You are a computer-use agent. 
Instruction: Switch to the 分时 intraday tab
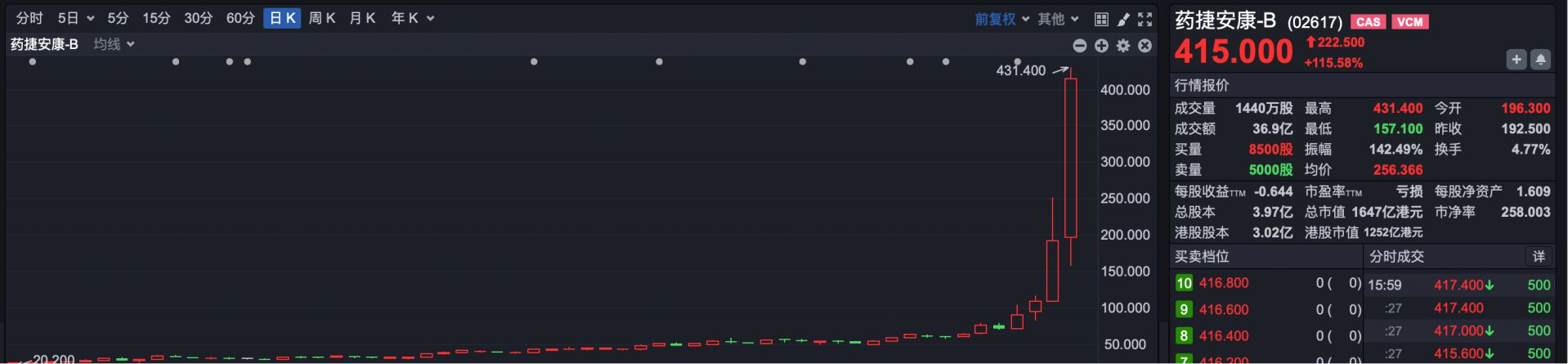click(x=29, y=18)
